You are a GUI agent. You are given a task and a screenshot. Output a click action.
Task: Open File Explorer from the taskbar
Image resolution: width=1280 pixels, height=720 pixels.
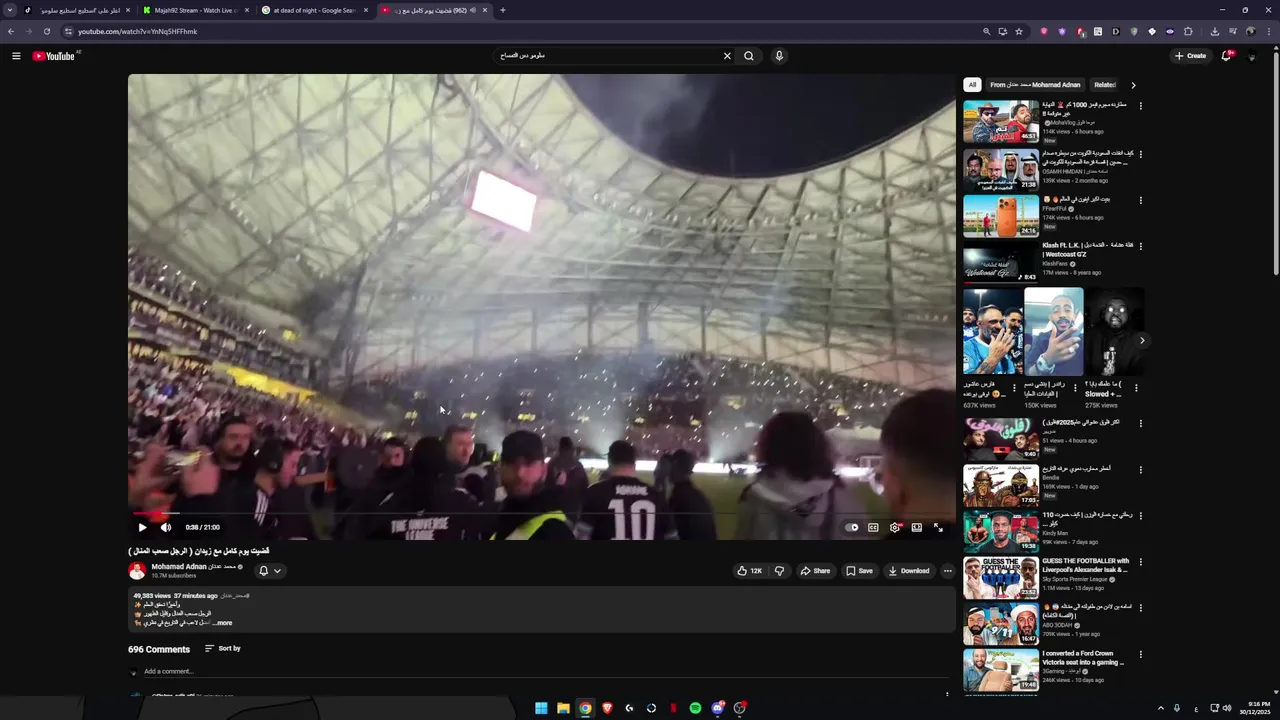pyautogui.click(x=563, y=708)
